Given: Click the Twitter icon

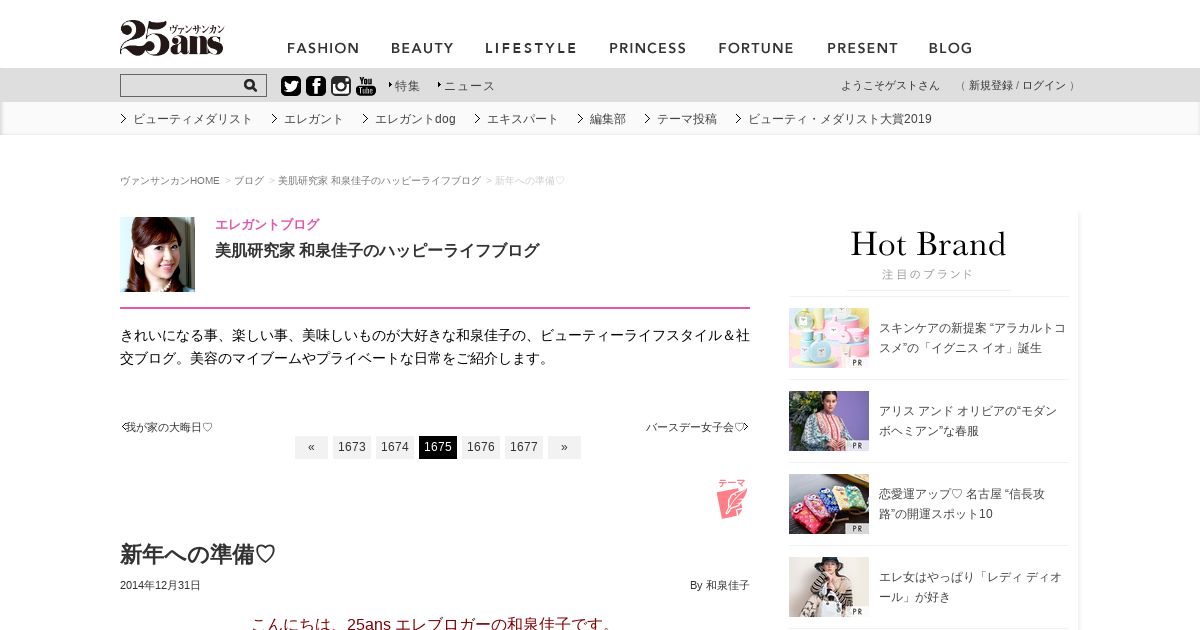Looking at the screenshot, I should (291, 86).
